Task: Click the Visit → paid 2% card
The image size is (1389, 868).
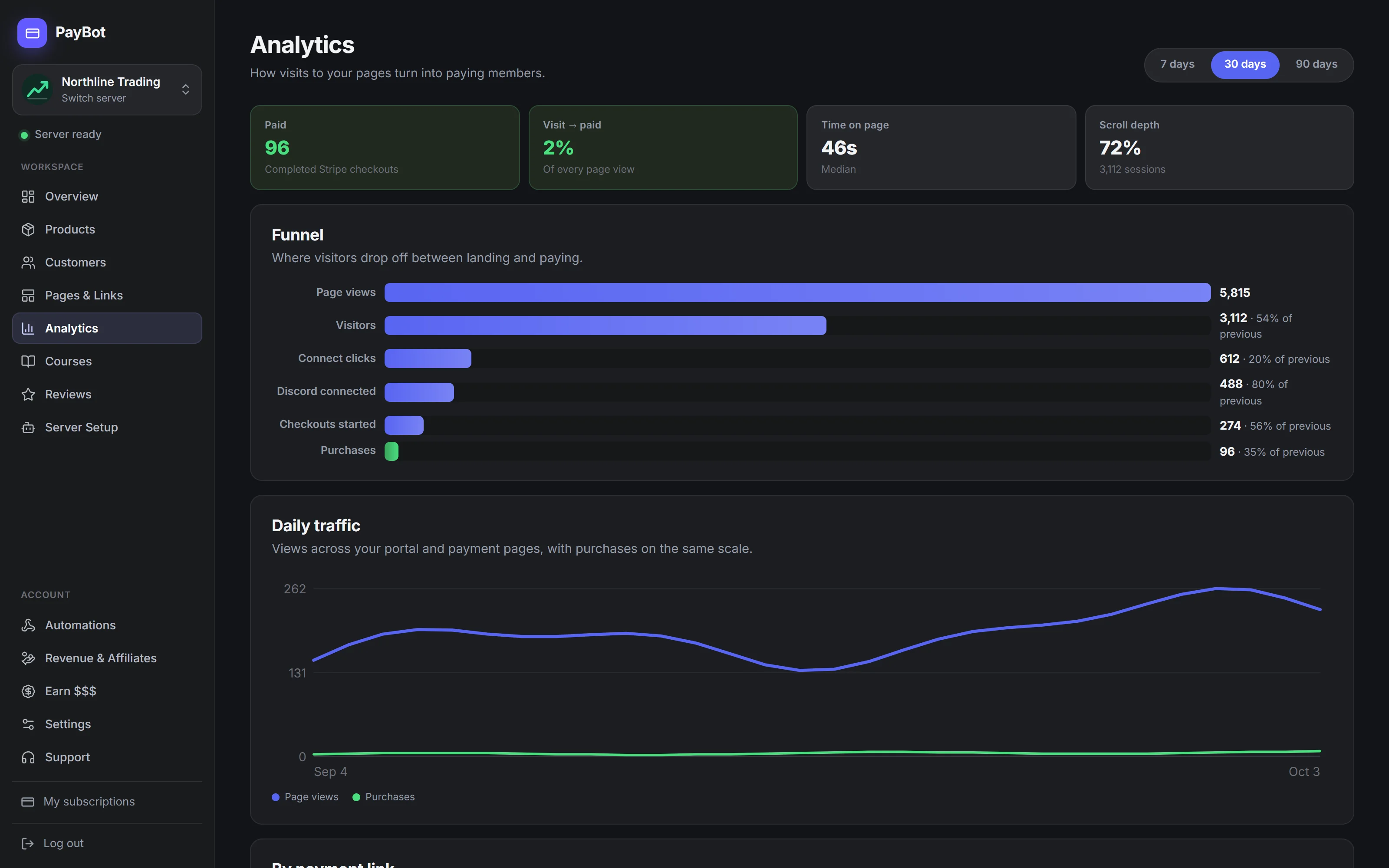Action: point(663,148)
